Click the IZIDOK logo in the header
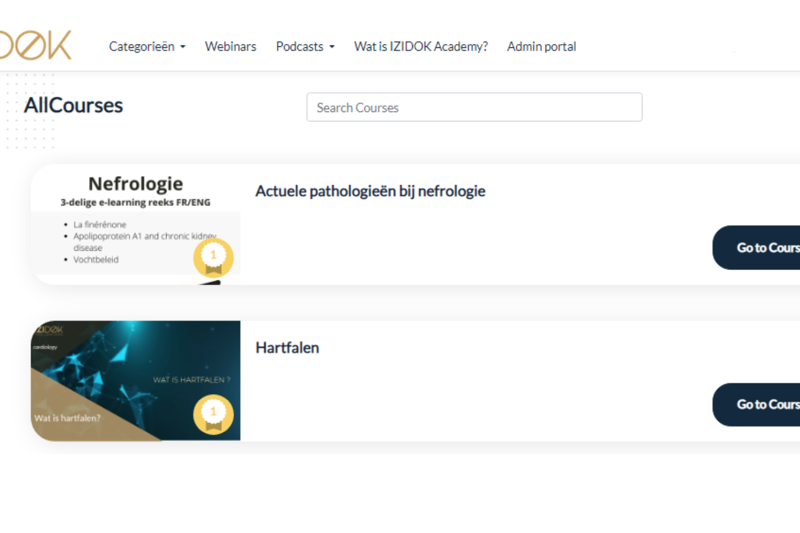This screenshot has width=800, height=533. pyautogui.click(x=36, y=45)
